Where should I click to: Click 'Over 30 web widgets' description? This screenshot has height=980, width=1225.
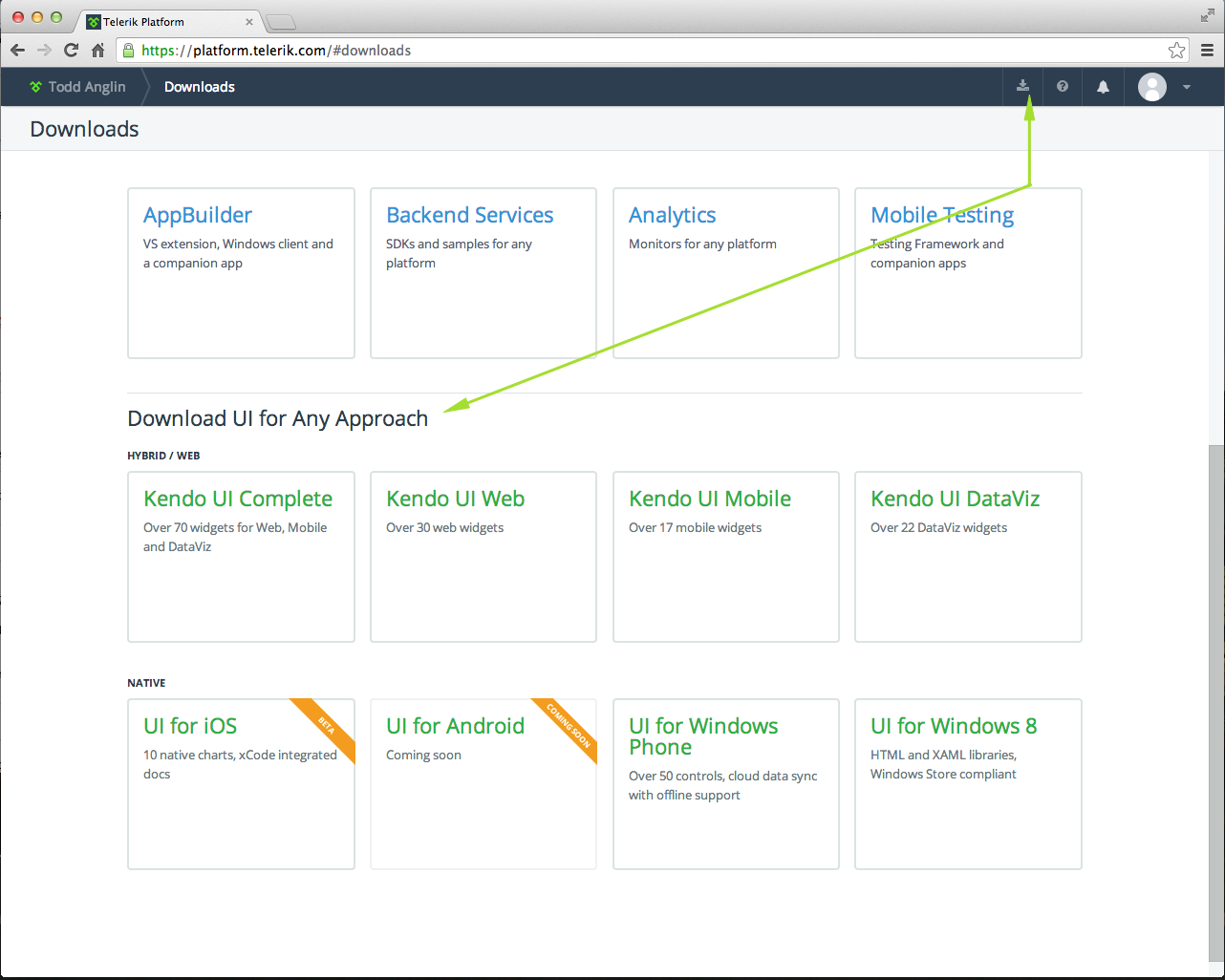click(445, 527)
